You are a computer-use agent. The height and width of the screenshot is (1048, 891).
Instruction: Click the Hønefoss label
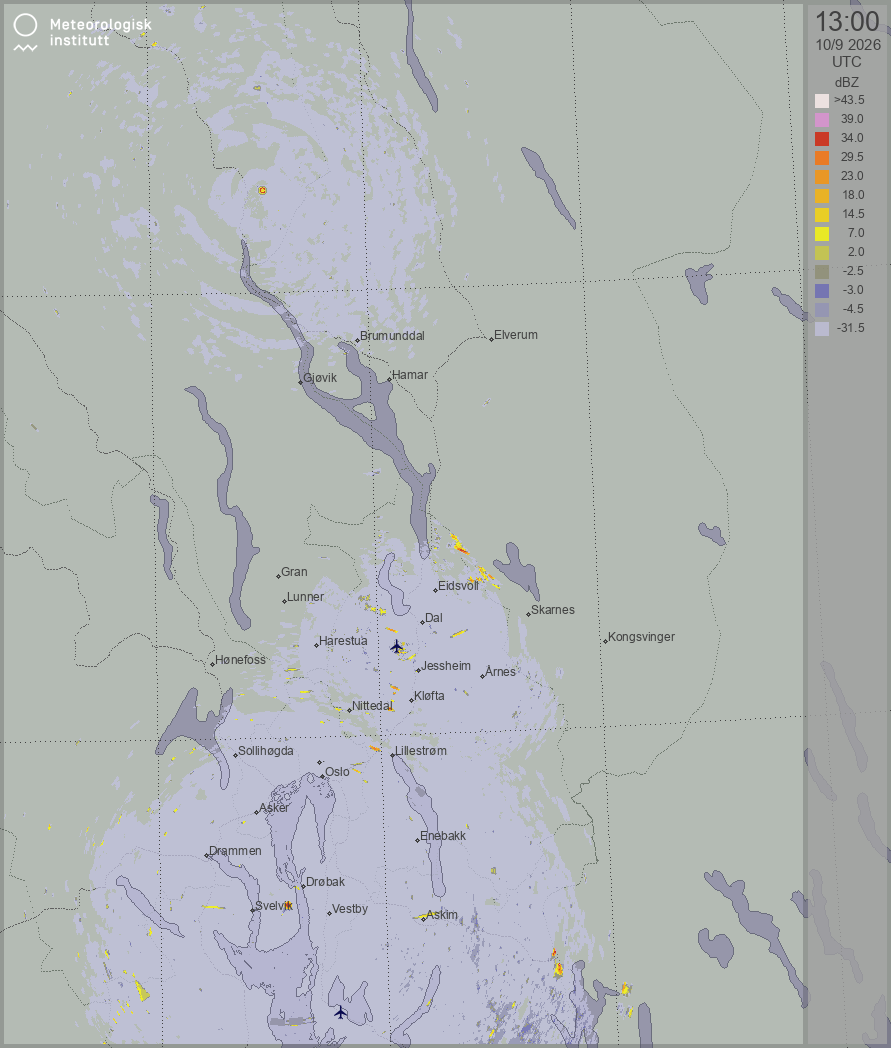point(240,660)
